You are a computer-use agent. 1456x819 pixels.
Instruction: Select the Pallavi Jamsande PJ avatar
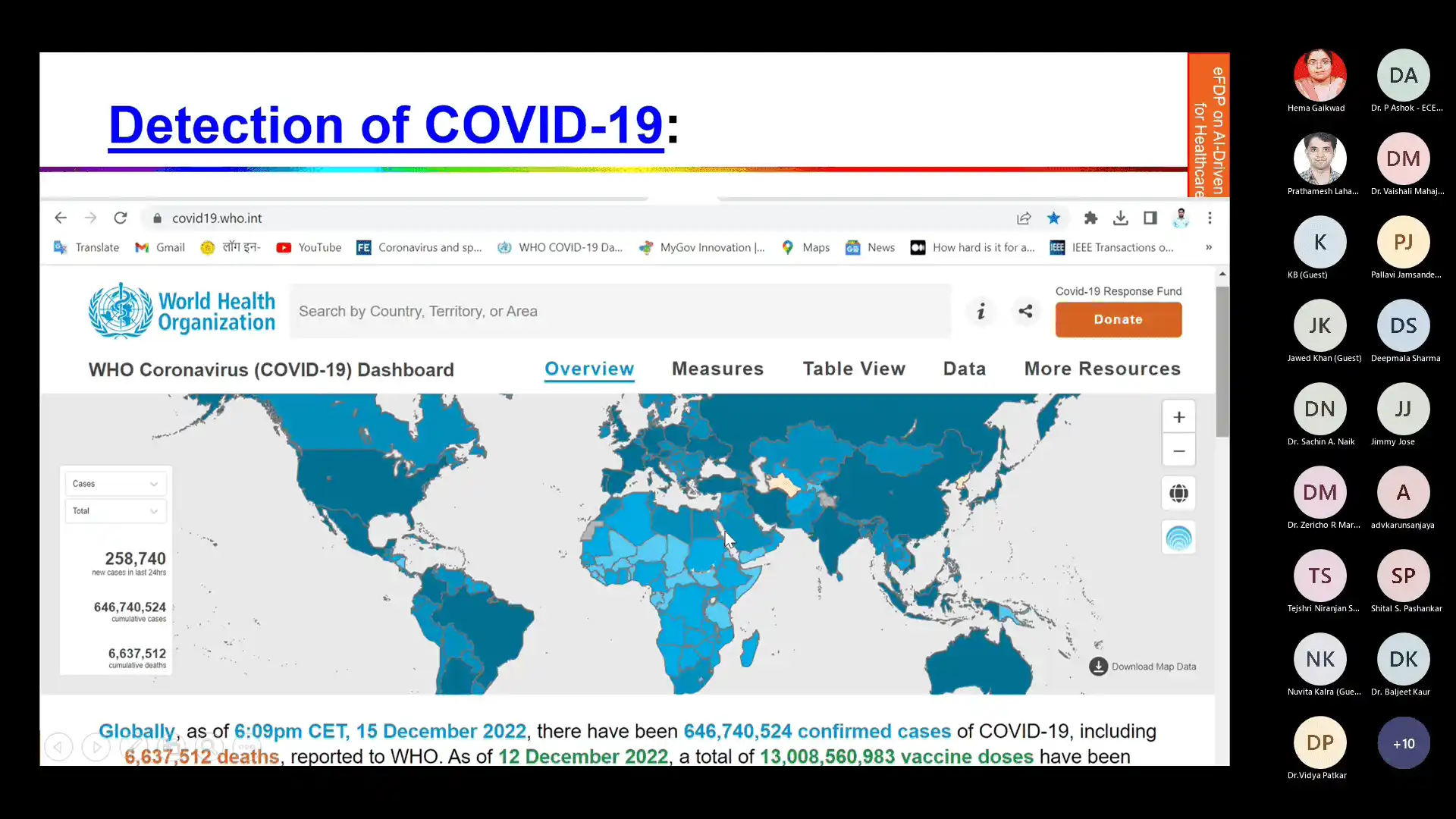(x=1403, y=242)
